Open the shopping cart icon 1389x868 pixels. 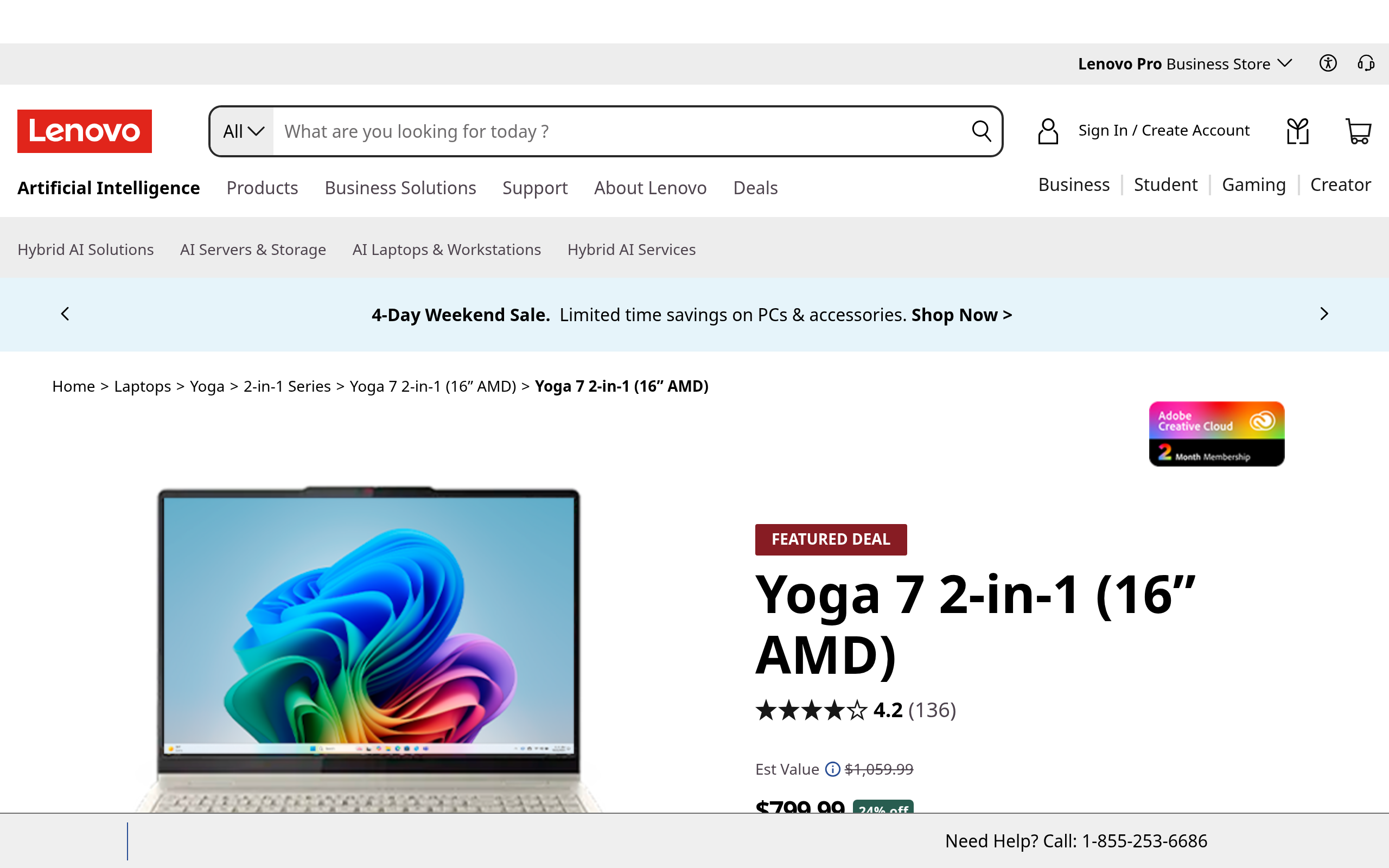point(1358,131)
